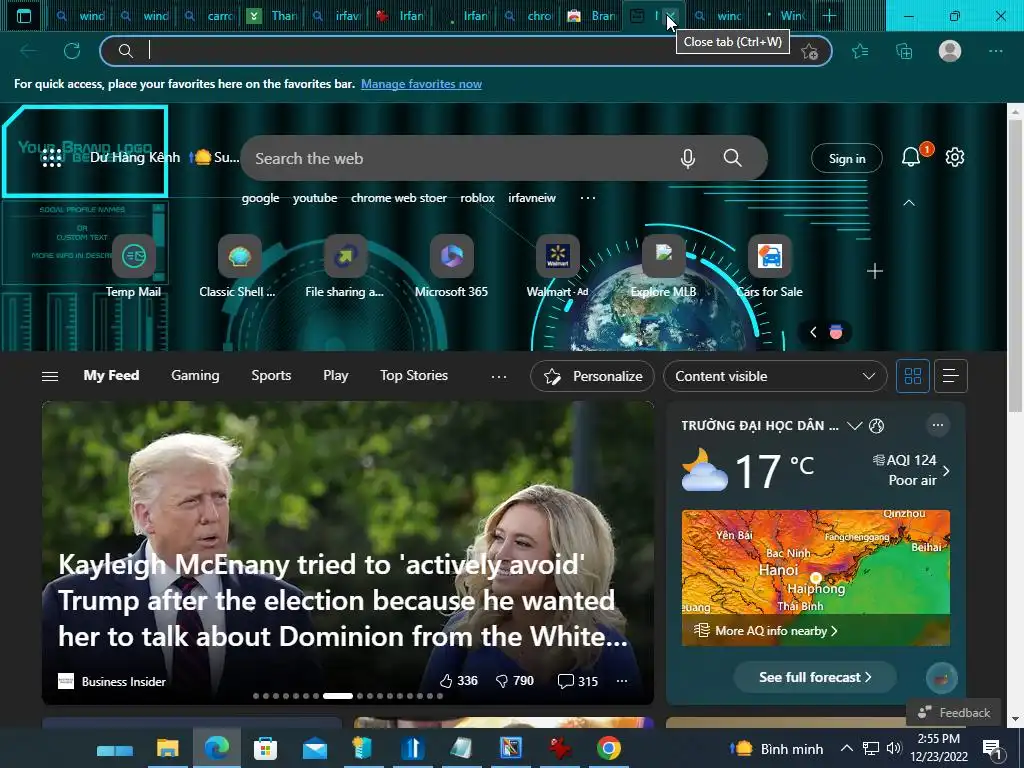Open More AQ info nearby link
Image resolution: width=1024 pixels, height=768 pixels.
766,631
